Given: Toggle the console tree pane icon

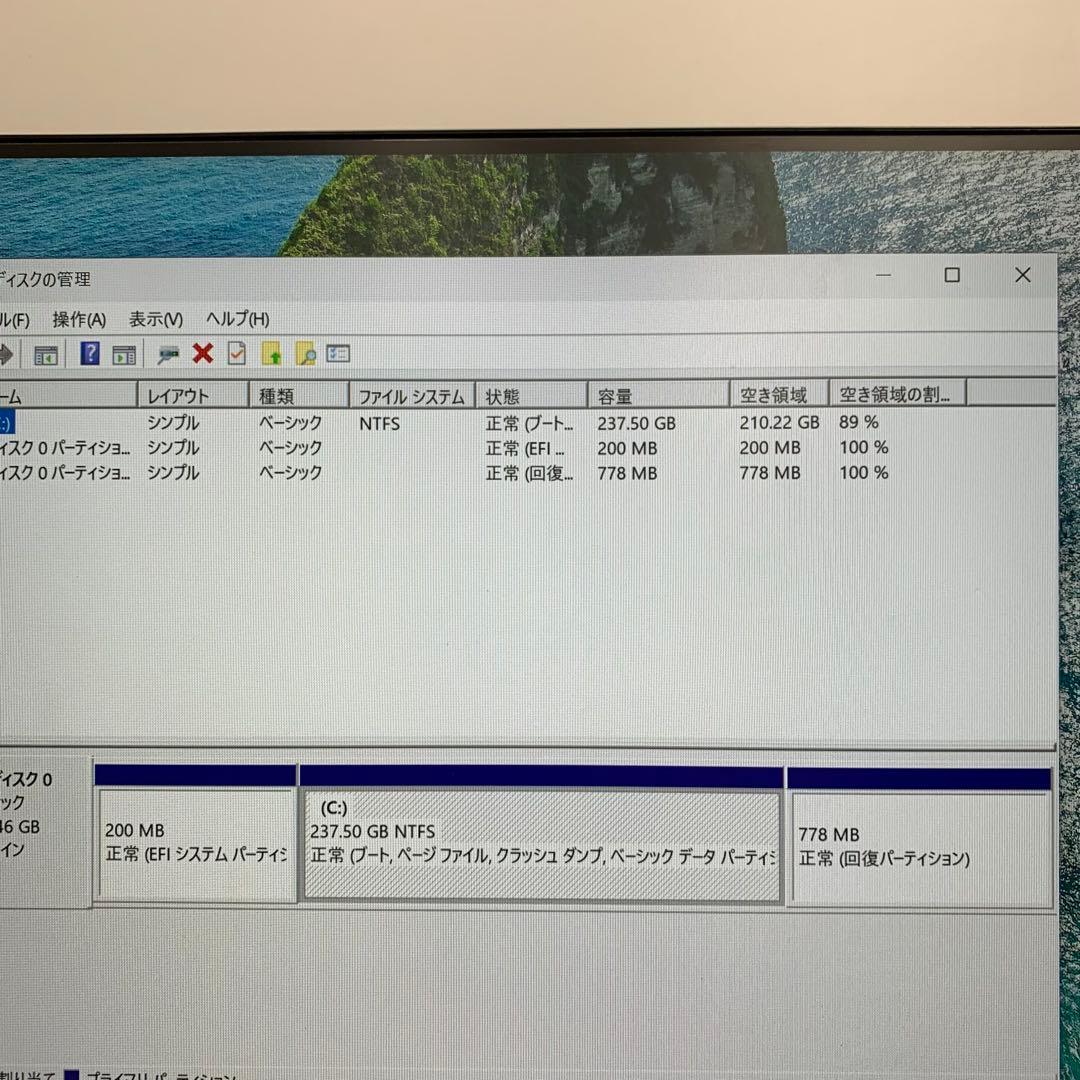Looking at the screenshot, I should point(44,353).
